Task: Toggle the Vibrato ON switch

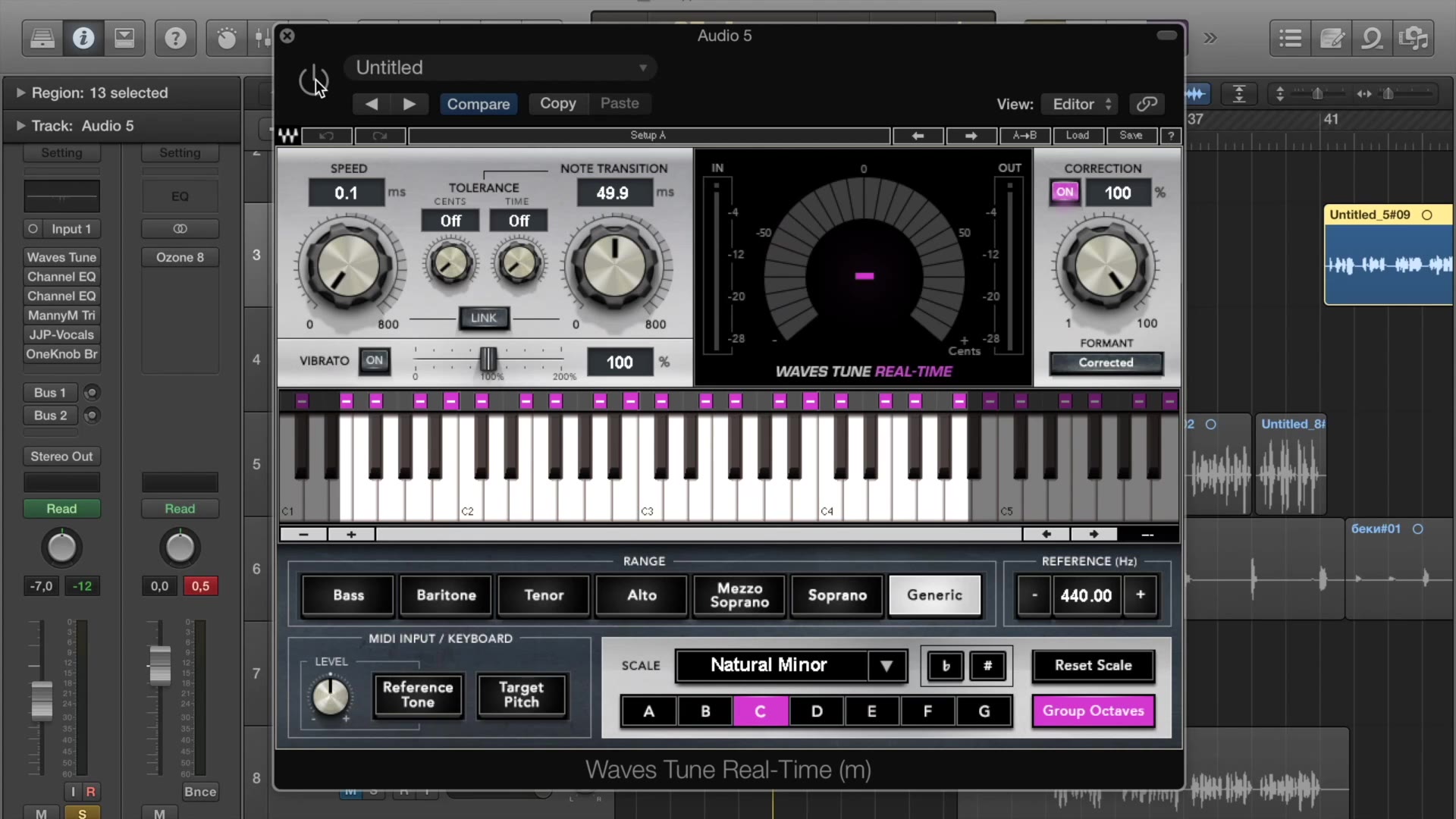Action: click(374, 360)
